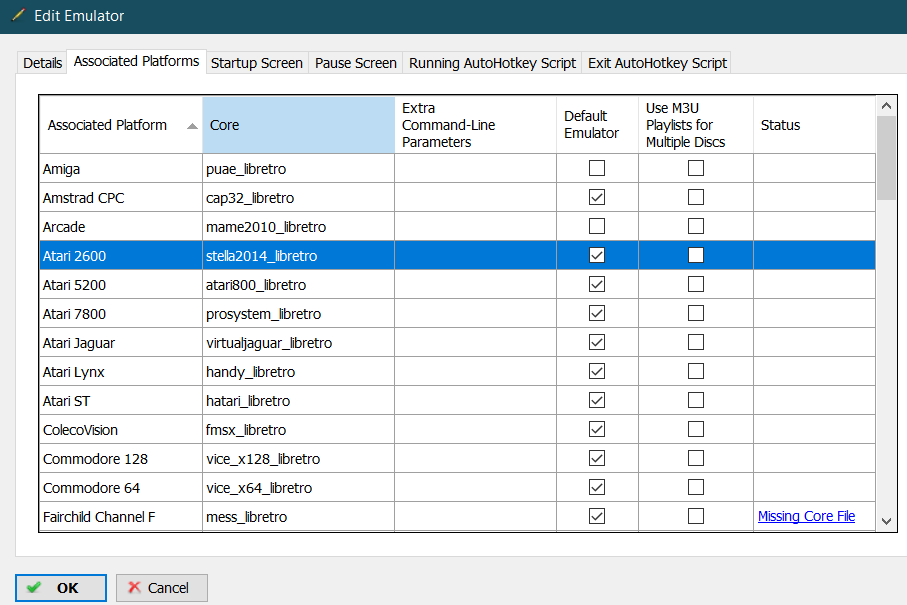Click the prosystem_libretro core cell
The height and width of the screenshot is (605, 907).
tap(298, 313)
